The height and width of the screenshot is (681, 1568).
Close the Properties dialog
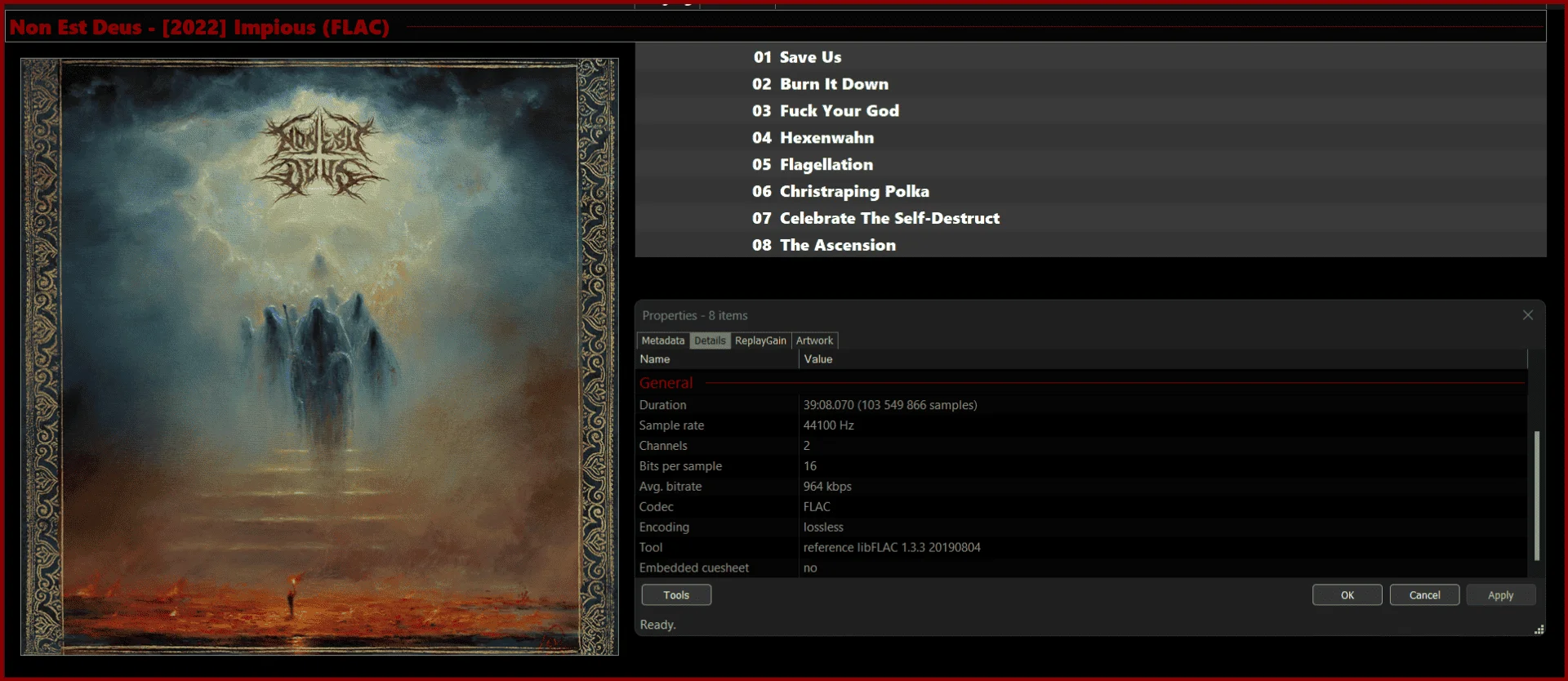point(1527,315)
